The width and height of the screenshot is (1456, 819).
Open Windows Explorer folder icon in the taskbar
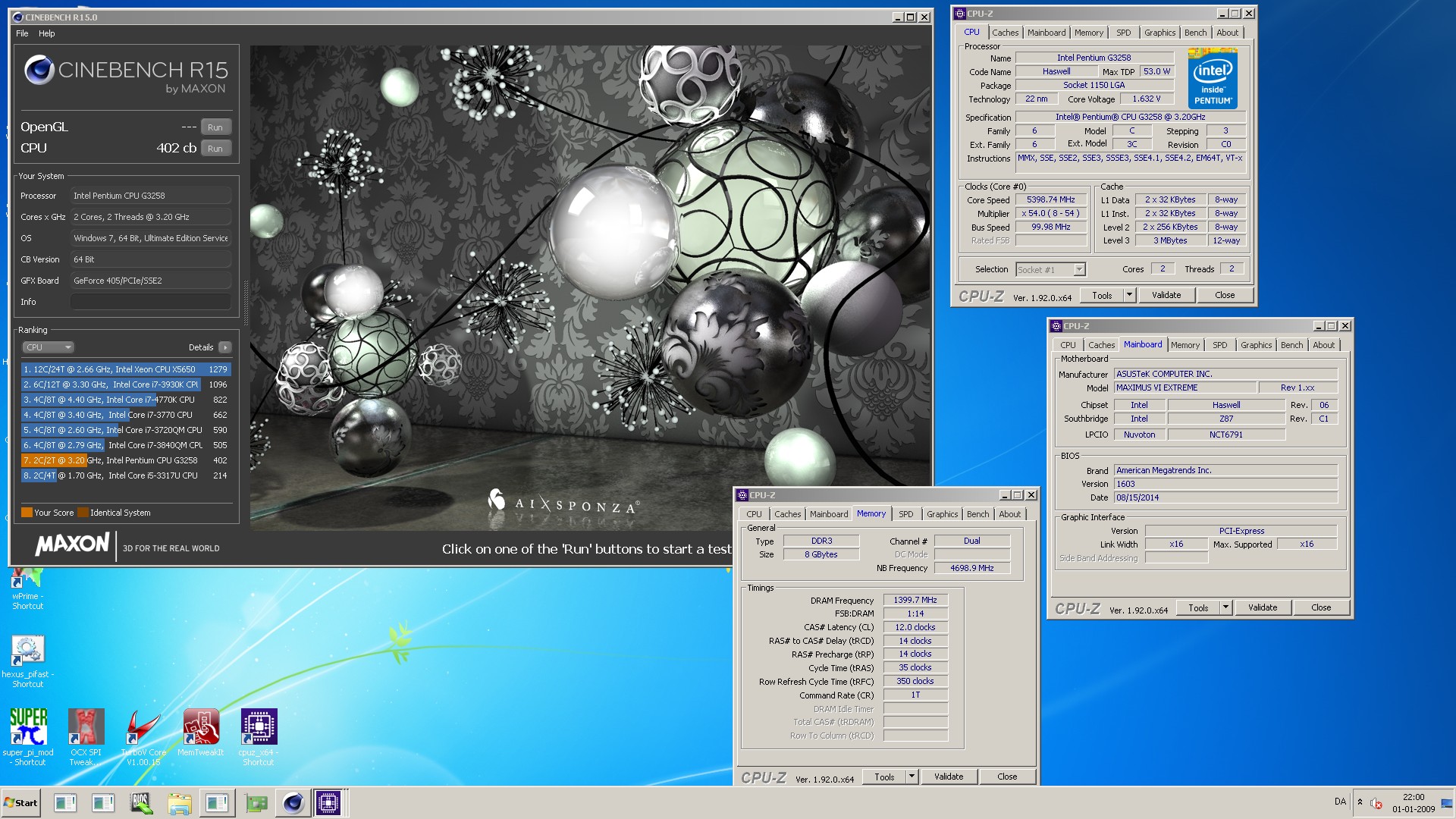[179, 803]
